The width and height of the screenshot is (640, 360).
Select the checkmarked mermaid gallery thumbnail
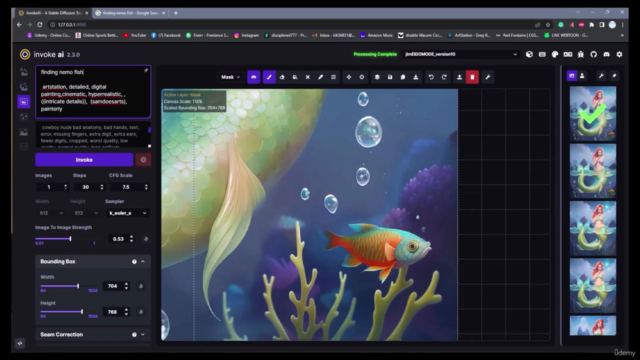coord(593,113)
